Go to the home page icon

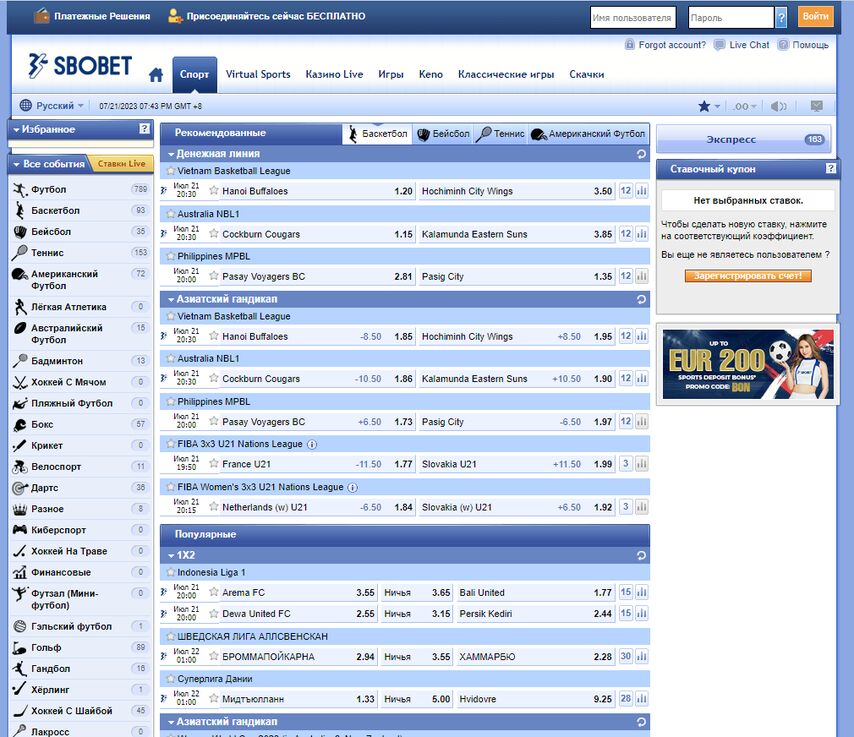(156, 75)
